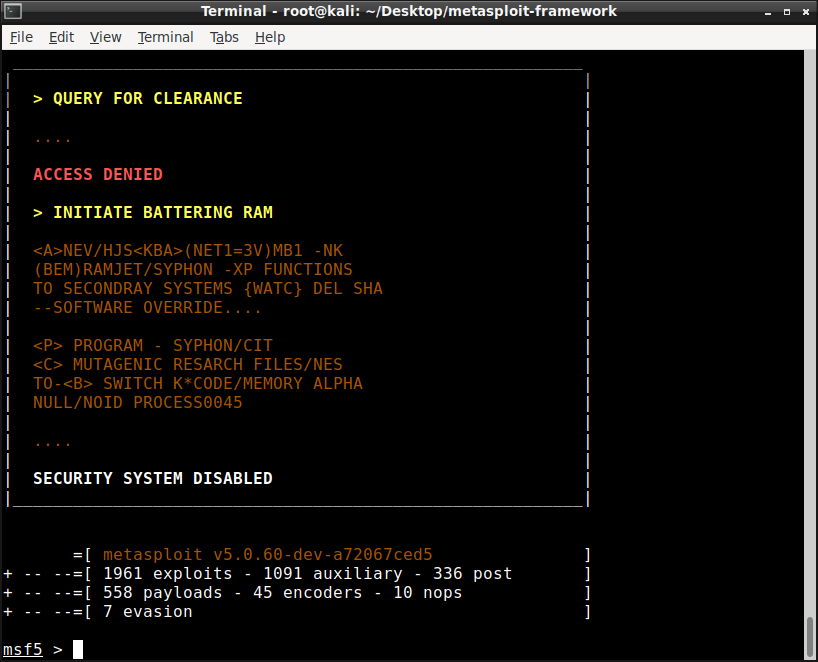Click the MUTAGENIC RESARCH FILES/NES line
Image resolution: width=818 pixels, height=662 pixels.
[188, 365]
